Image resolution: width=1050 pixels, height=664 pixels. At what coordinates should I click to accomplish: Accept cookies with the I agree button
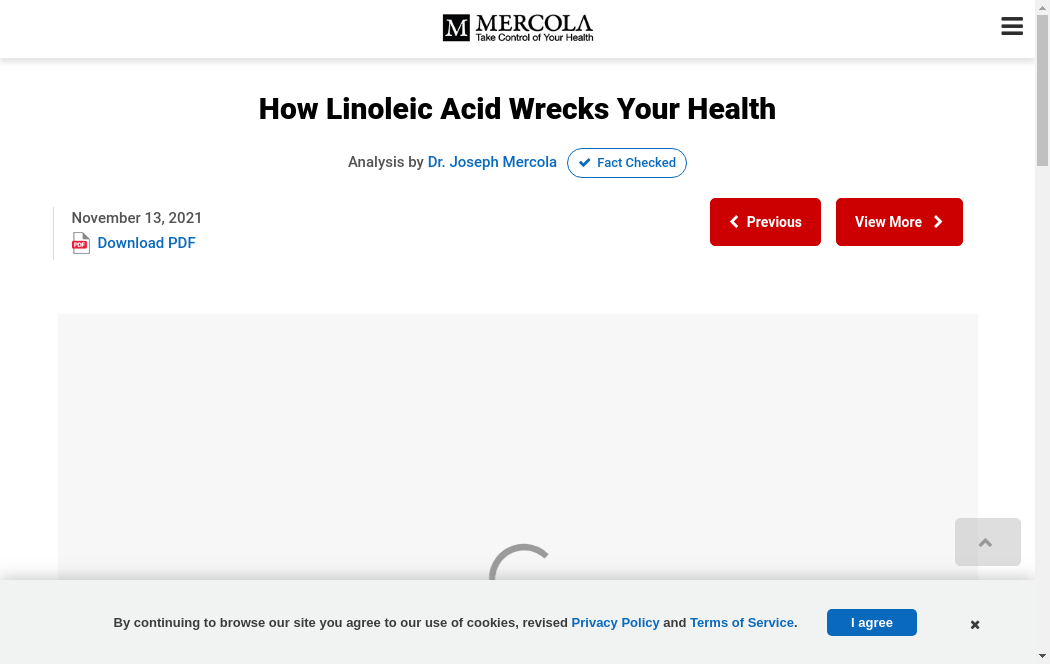click(871, 622)
